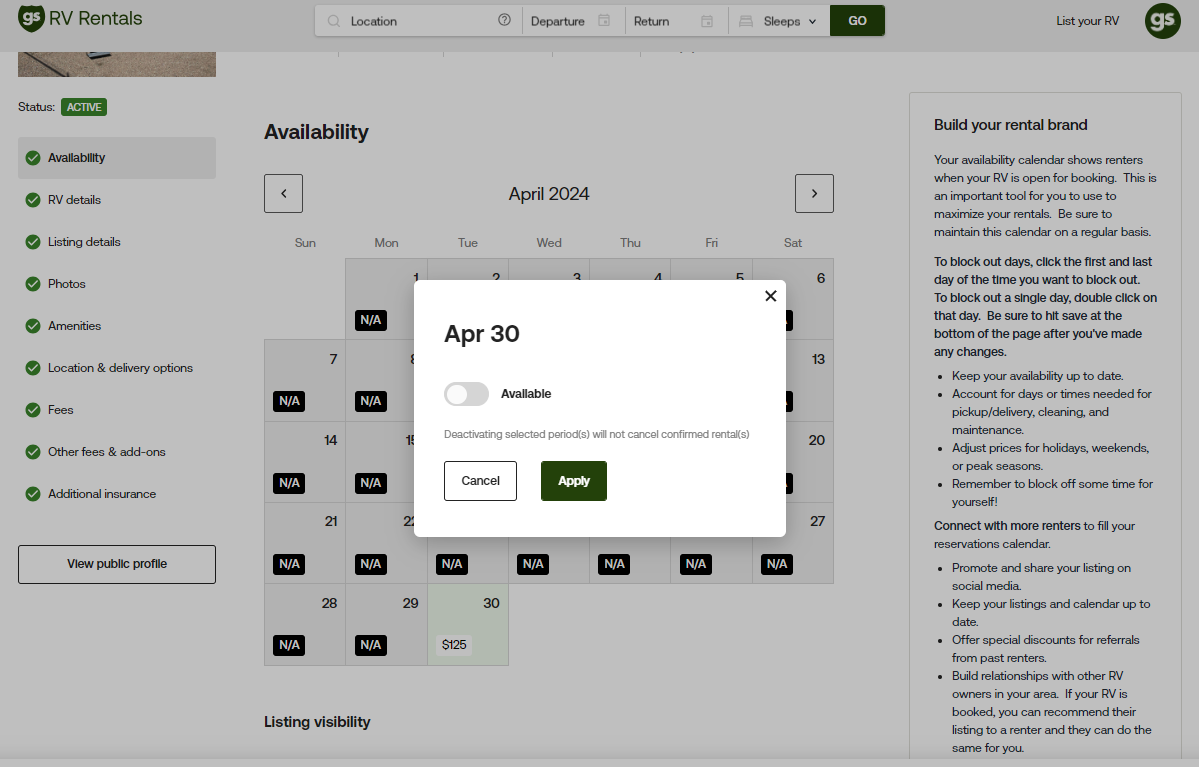Viewport: 1199px width, 767px height.
Task: Click the green GO search button
Action: tap(857, 21)
